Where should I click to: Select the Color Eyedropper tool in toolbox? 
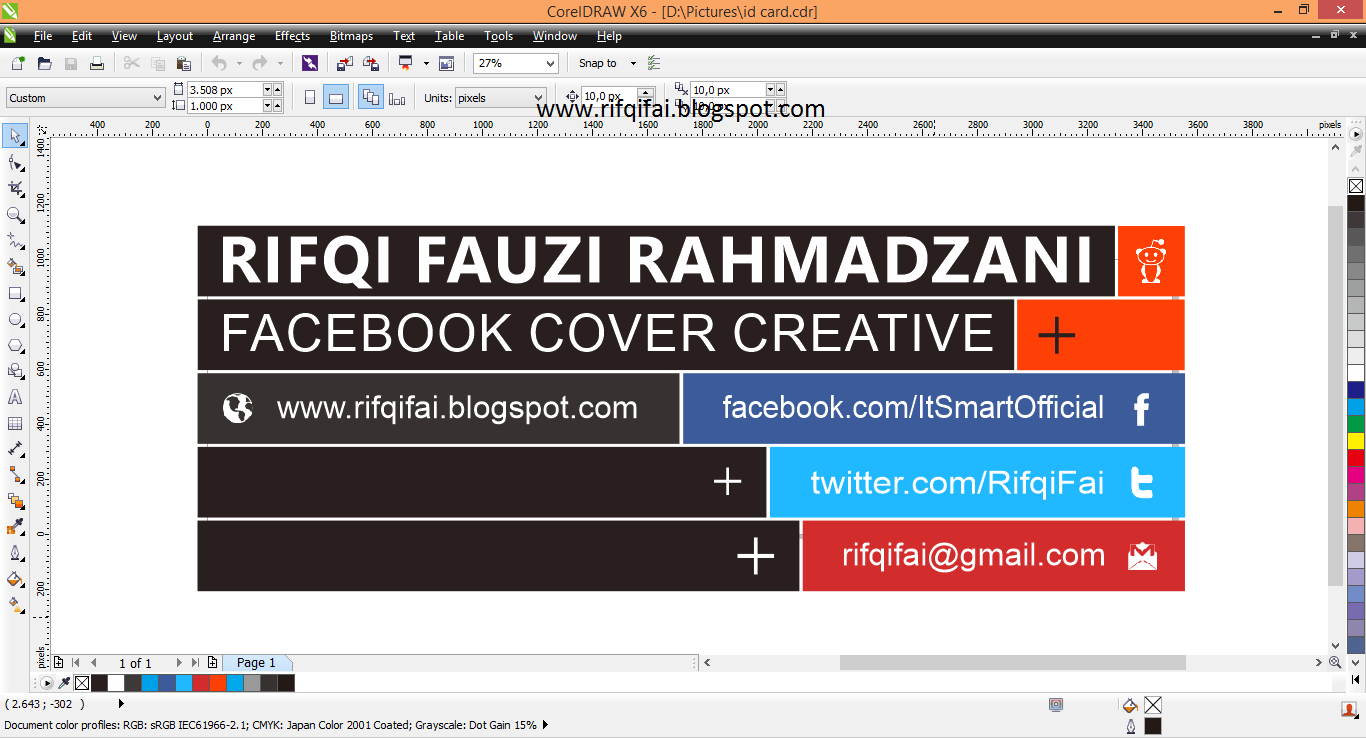(x=15, y=527)
